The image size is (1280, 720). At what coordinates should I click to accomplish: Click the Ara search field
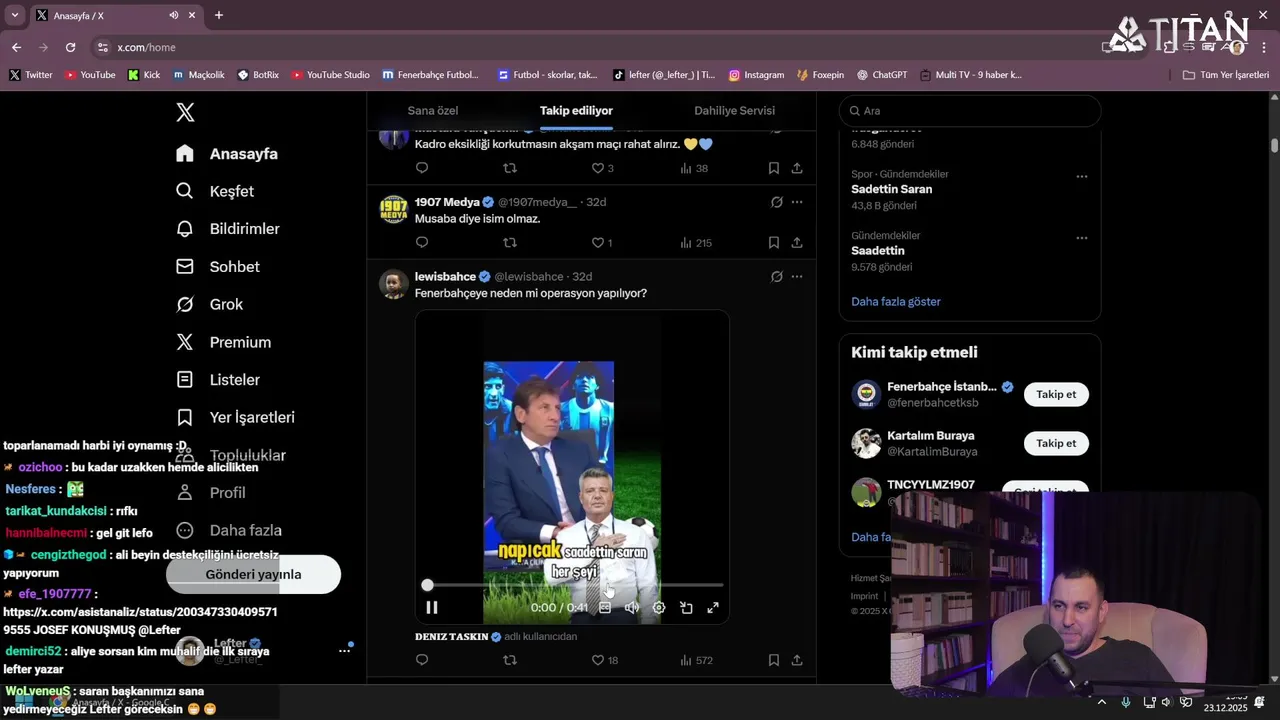tap(970, 111)
